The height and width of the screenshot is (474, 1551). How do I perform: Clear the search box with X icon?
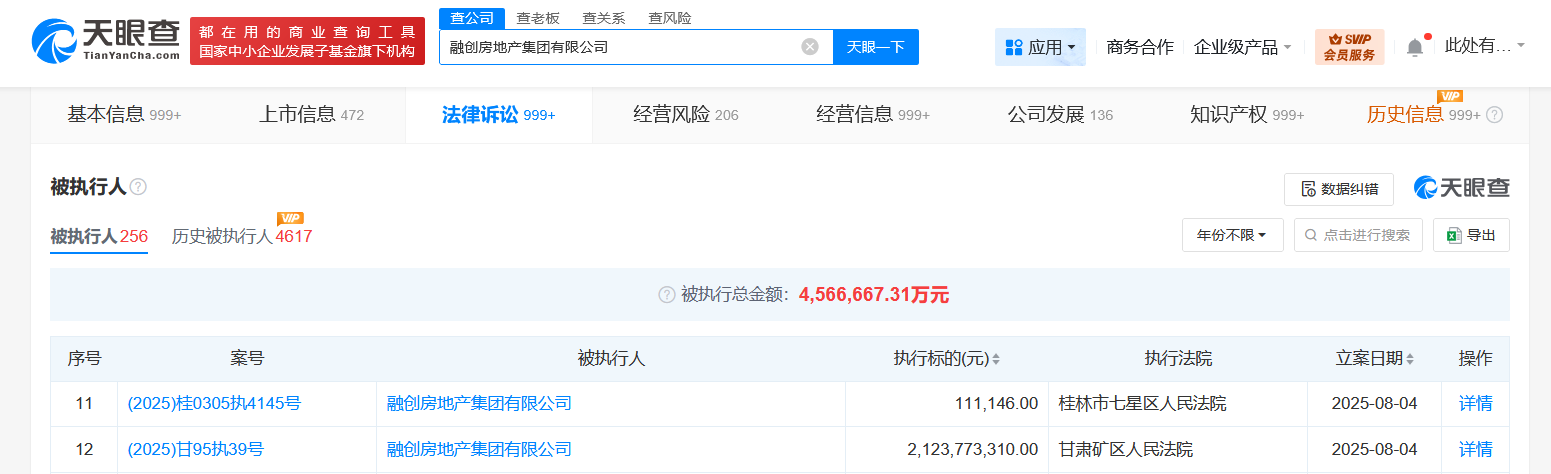click(810, 47)
